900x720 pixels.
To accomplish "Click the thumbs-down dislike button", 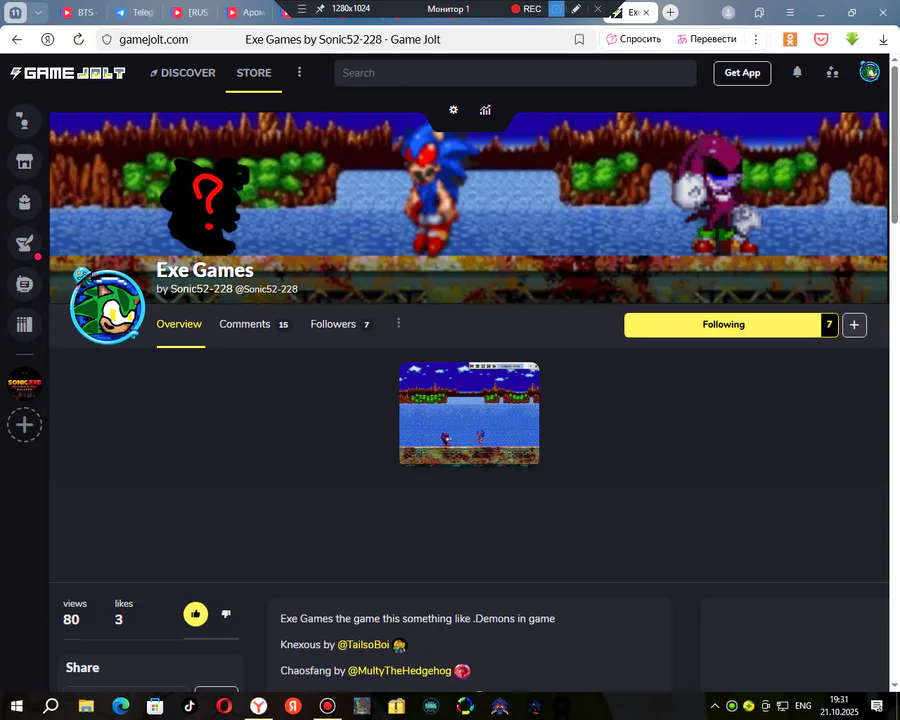I will pyautogui.click(x=226, y=614).
